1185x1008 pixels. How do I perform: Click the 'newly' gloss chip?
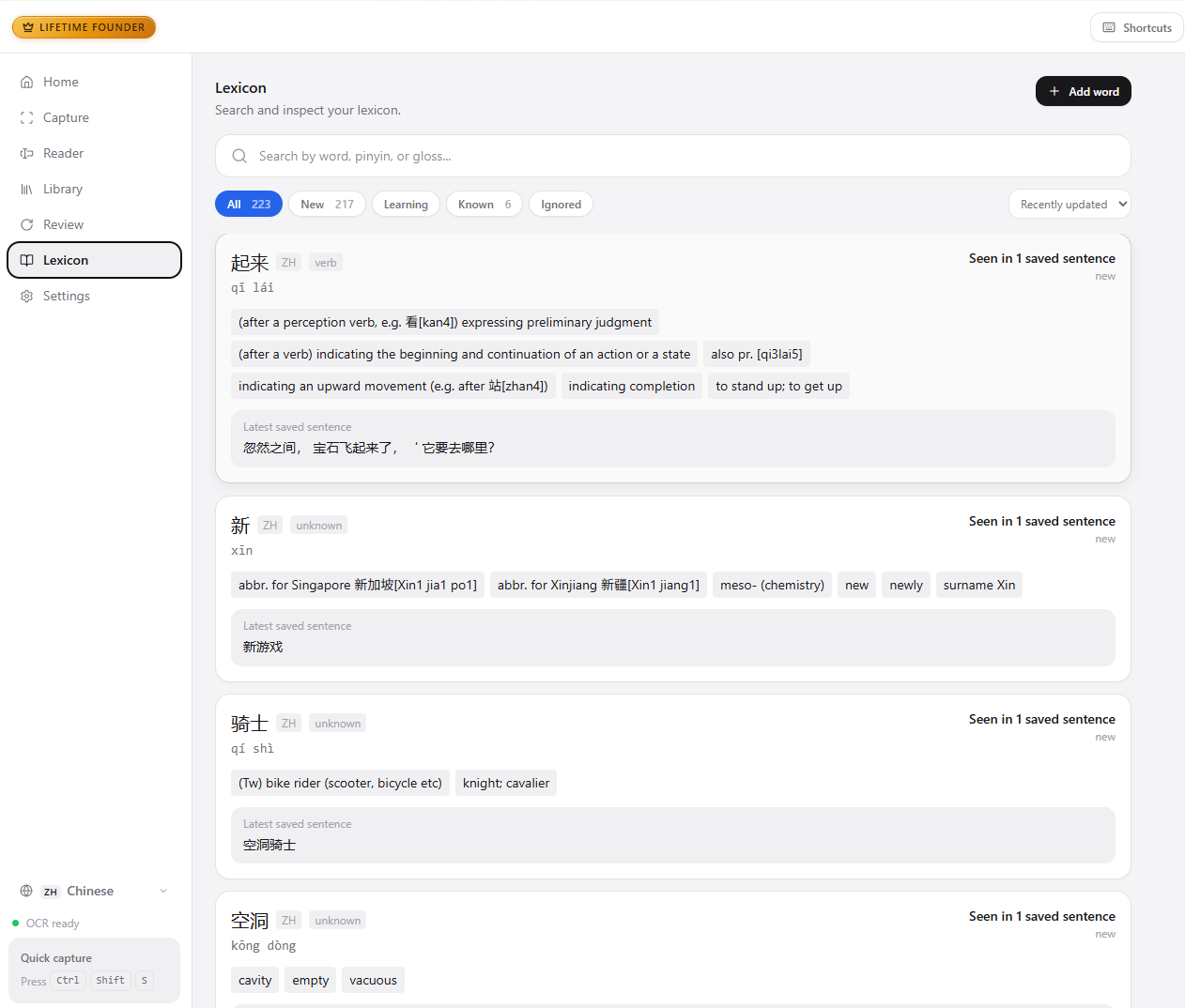pos(906,585)
